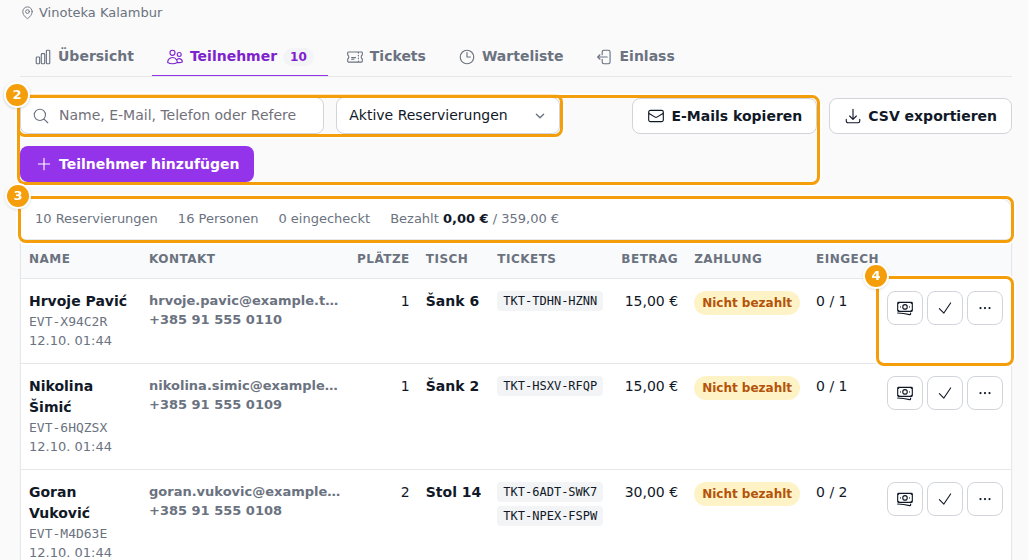The image size is (1028, 560).
Task: Click the BETRAG column header
Action: point(649,259)
